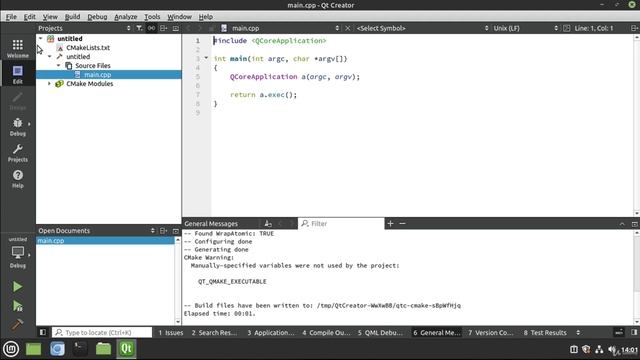
Task: Open output panes selector arrows
Action: pyautogui.click(x=578, y=332)
